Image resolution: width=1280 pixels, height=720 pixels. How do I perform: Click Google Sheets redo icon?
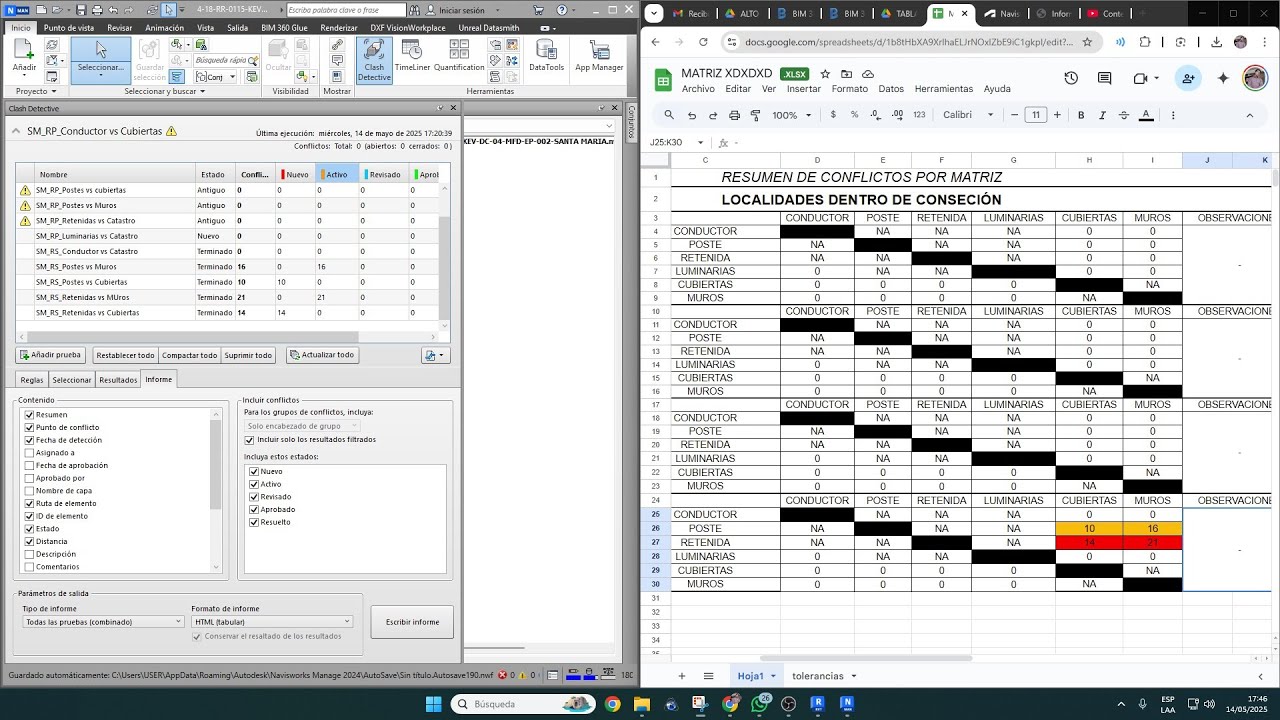coord(712,115)
